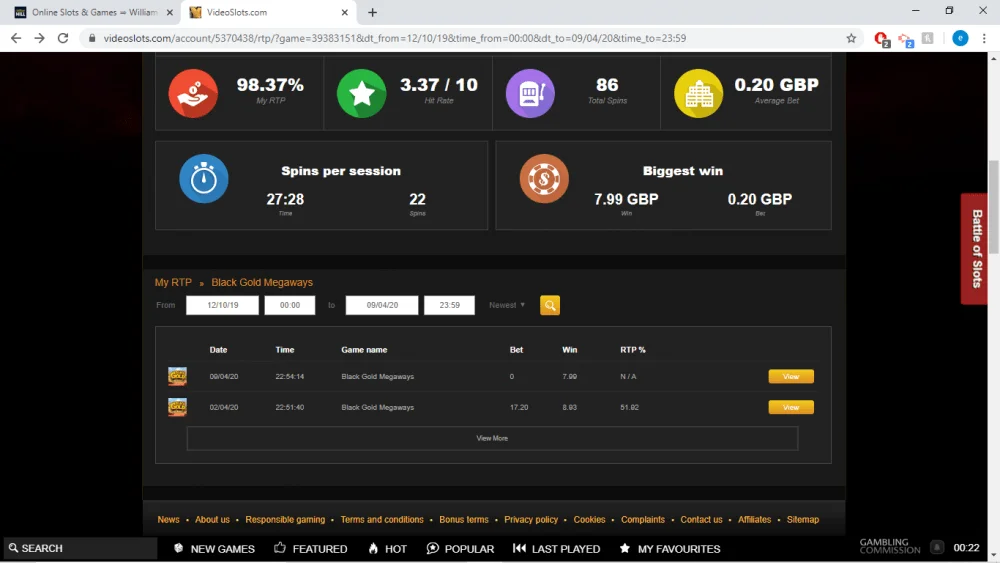Viewport: 1000px width, 563px height.
Task: Click the grey K extension icon
Action: coord(928,38)
